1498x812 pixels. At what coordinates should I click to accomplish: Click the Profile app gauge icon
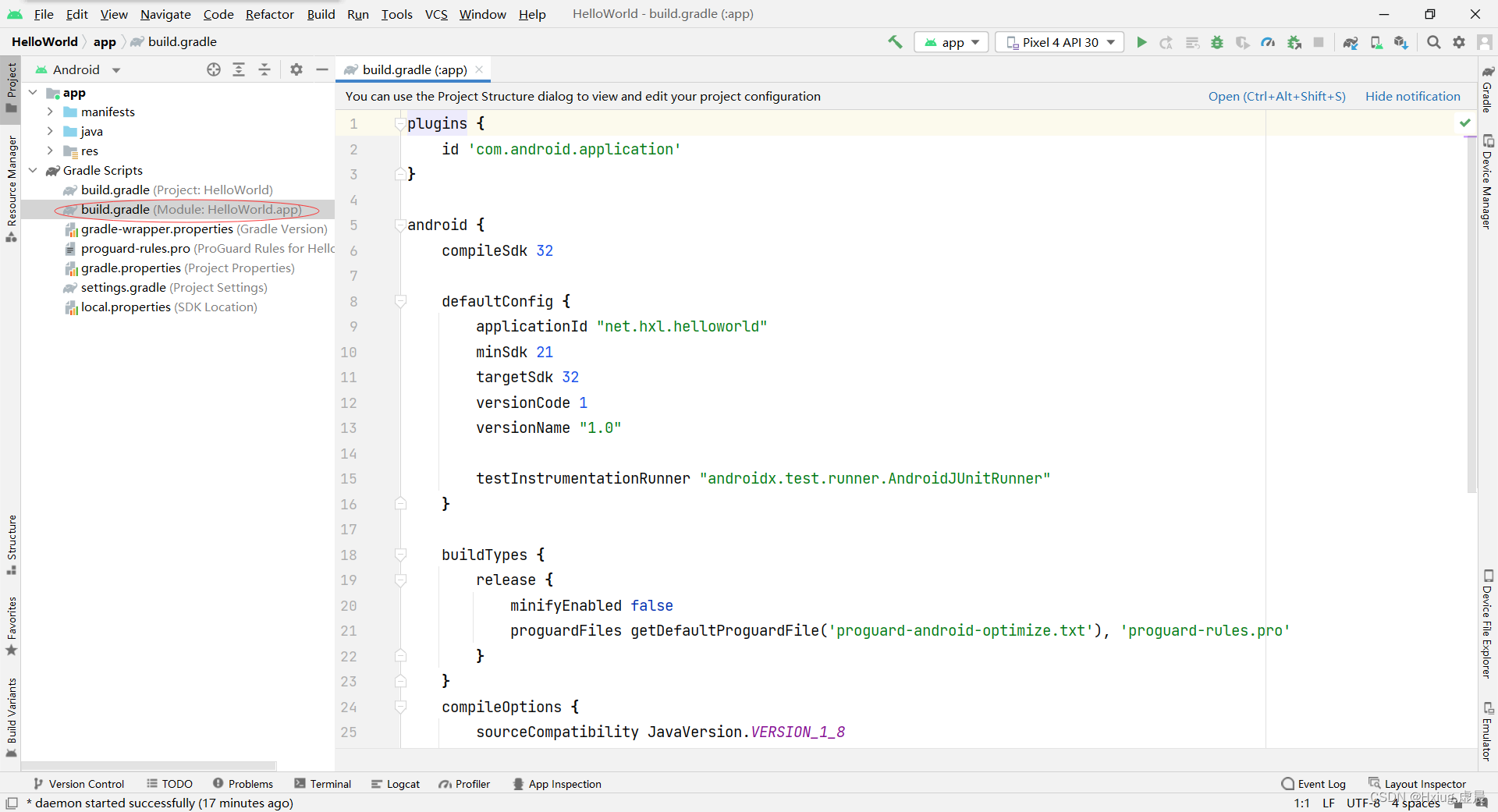pos(1268,42)
